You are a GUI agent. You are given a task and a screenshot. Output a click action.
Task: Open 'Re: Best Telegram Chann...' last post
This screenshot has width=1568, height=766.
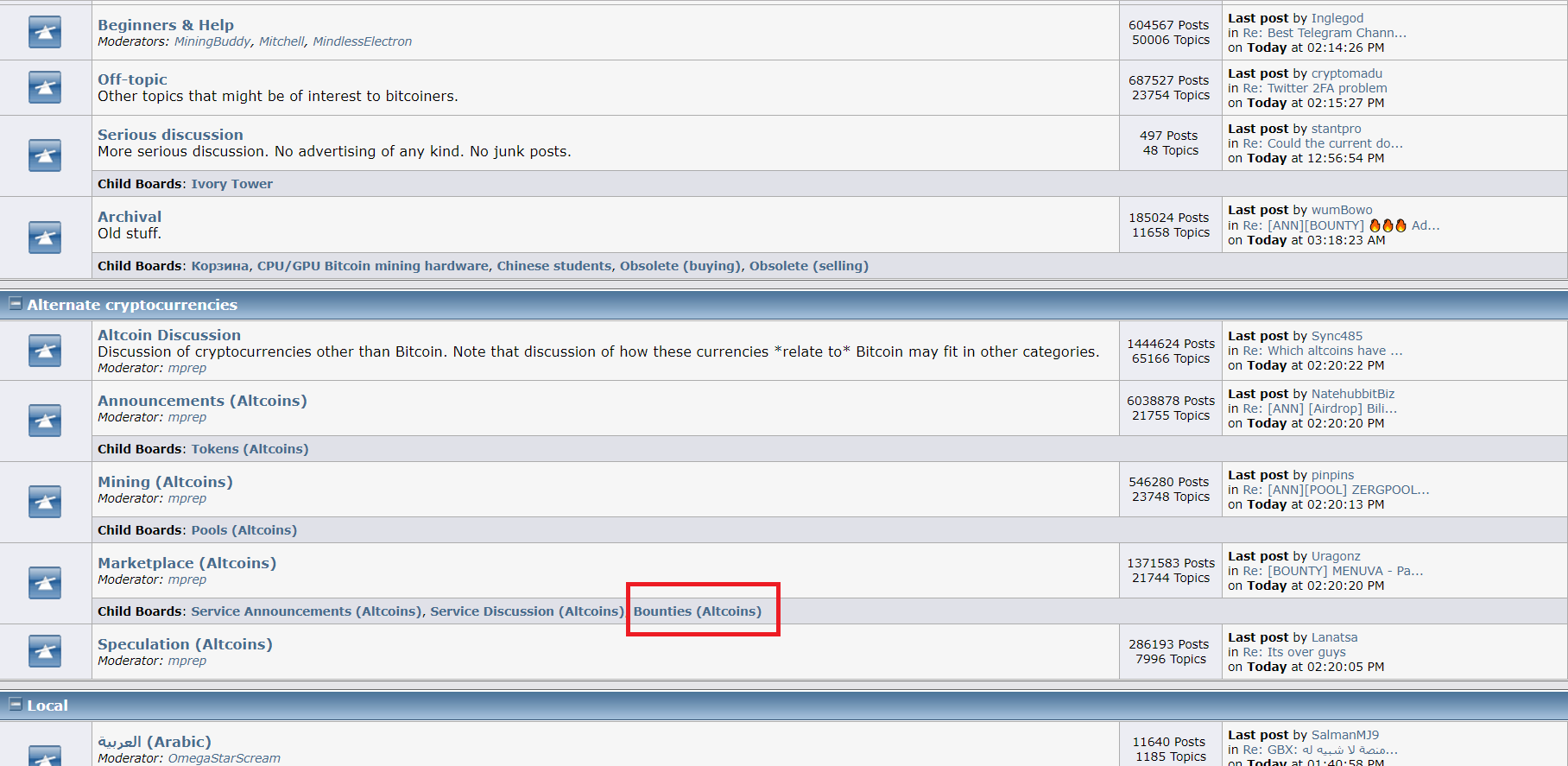(x=1325, y=33)
